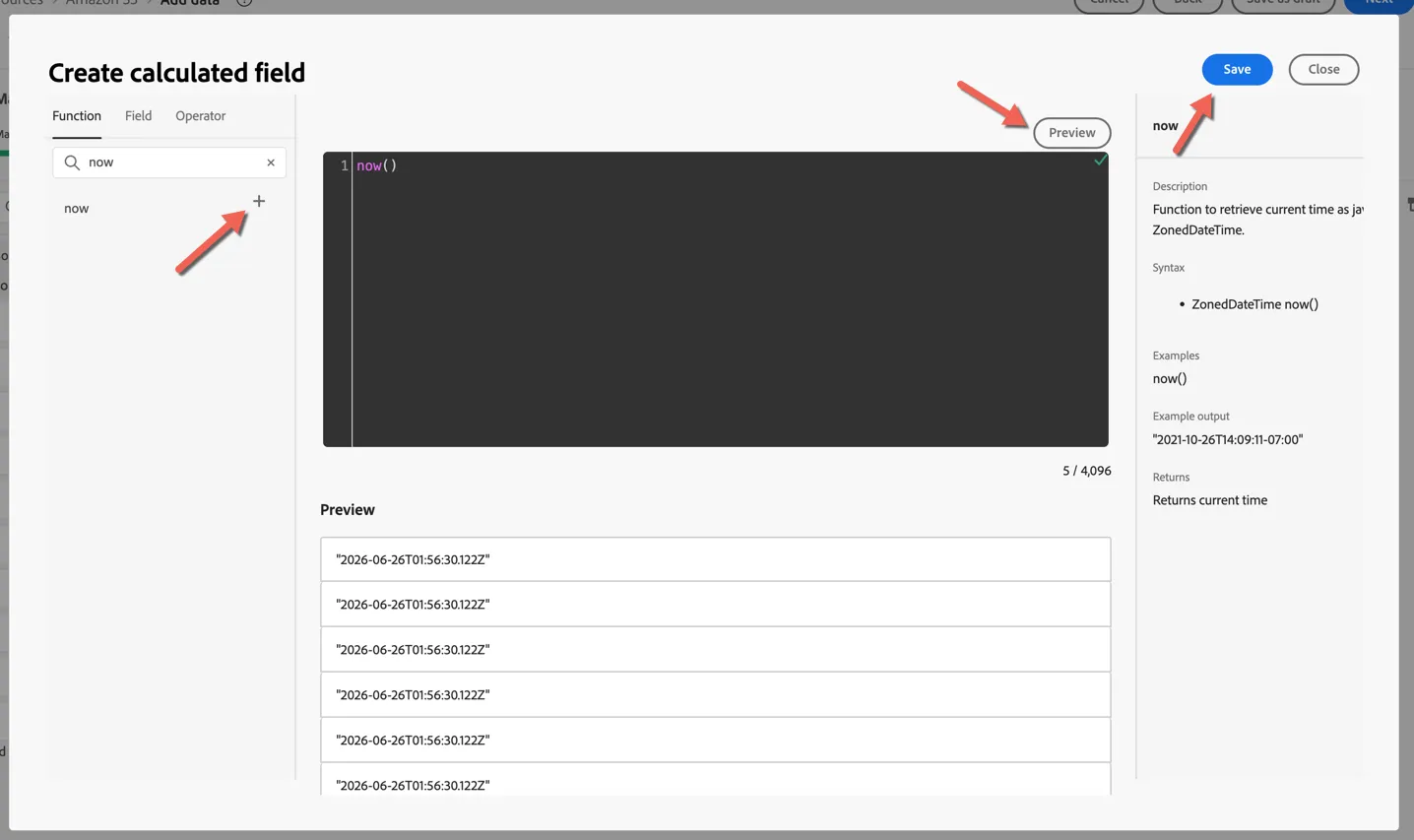Select the third preview result row
This screenshot has width=1414, height=840.
716,650
